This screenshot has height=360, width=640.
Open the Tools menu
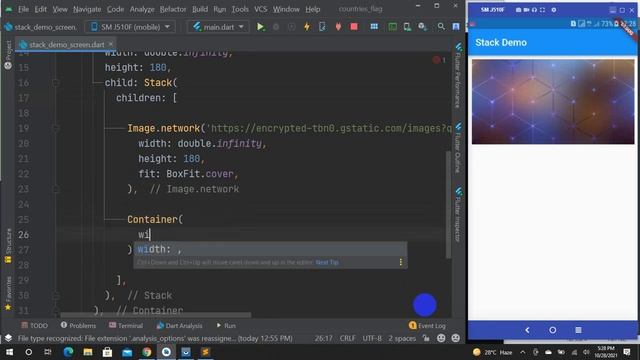[x=240, y=9]
